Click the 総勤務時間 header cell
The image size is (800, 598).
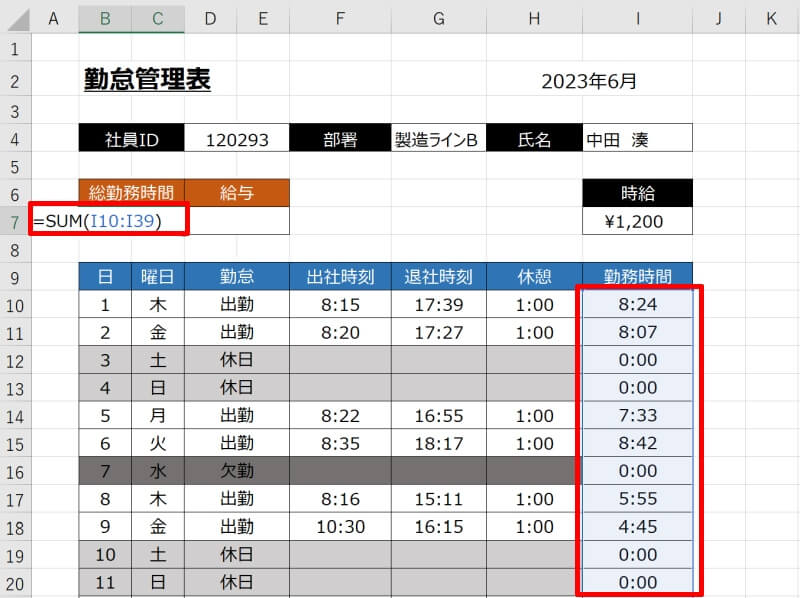132,193
